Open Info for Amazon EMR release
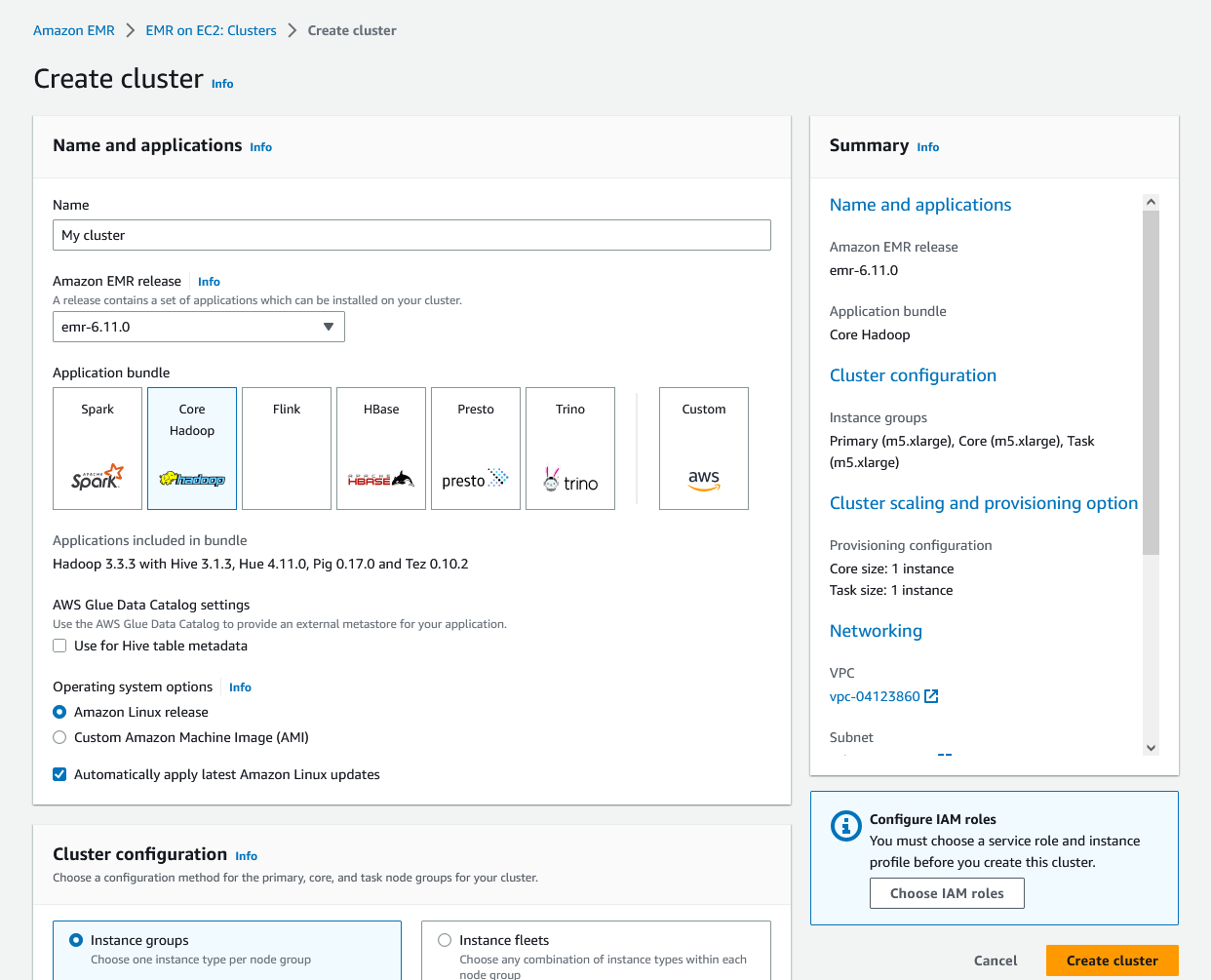Image resolution: width=1211 pixels, height=980 pixels. [x=209, y=282]
